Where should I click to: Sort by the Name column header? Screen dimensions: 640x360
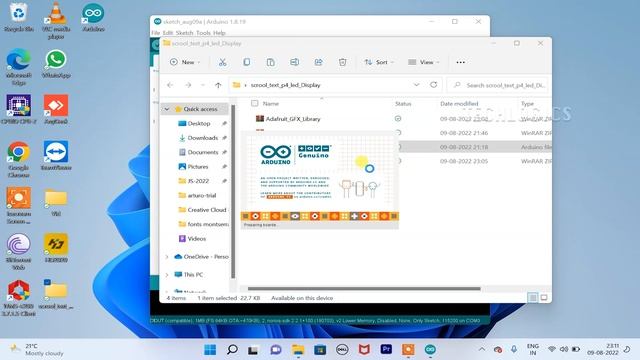pos(271,104)
